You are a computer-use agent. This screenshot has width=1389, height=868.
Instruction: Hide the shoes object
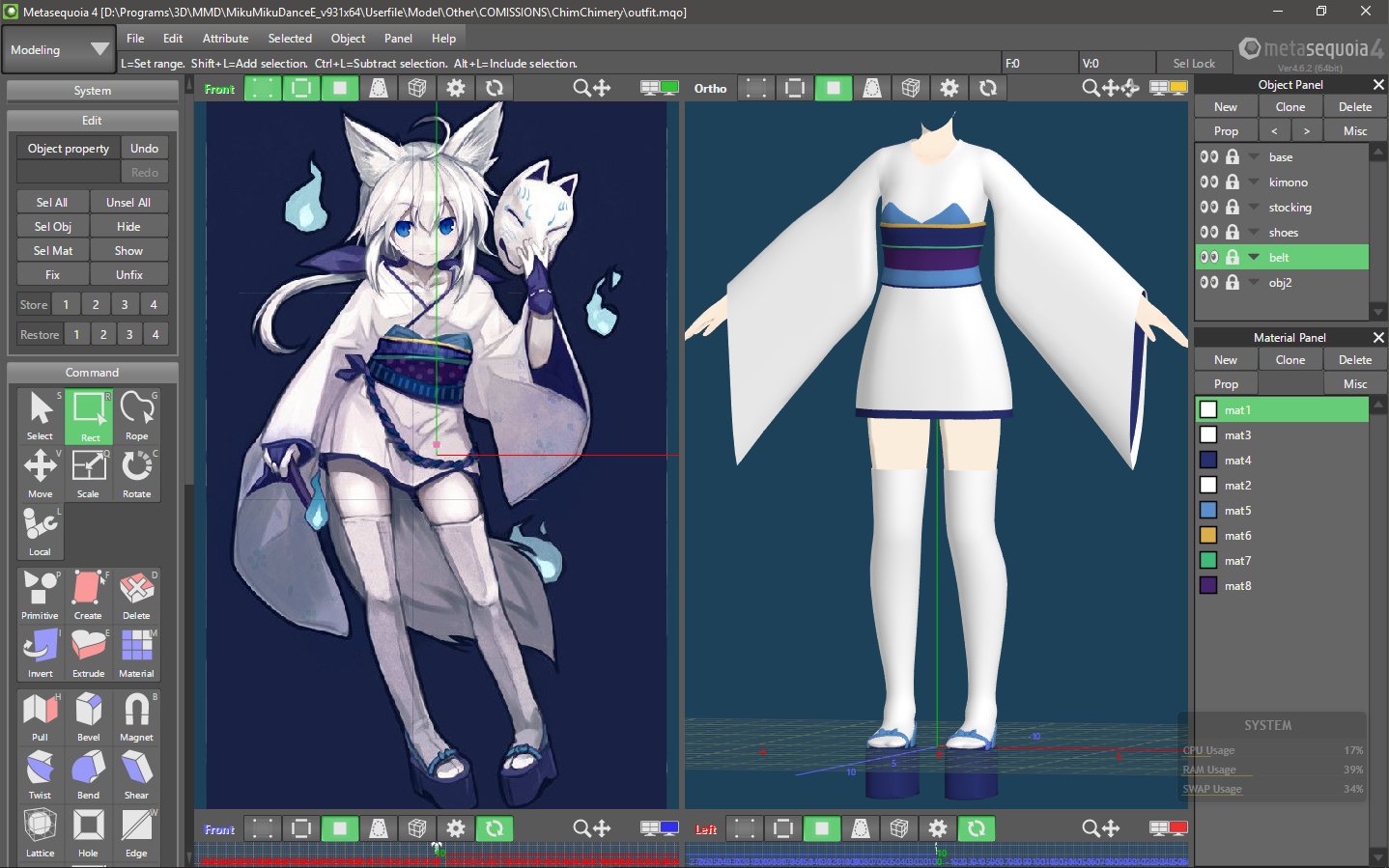pyautogui.click(x=1208, y=232)
